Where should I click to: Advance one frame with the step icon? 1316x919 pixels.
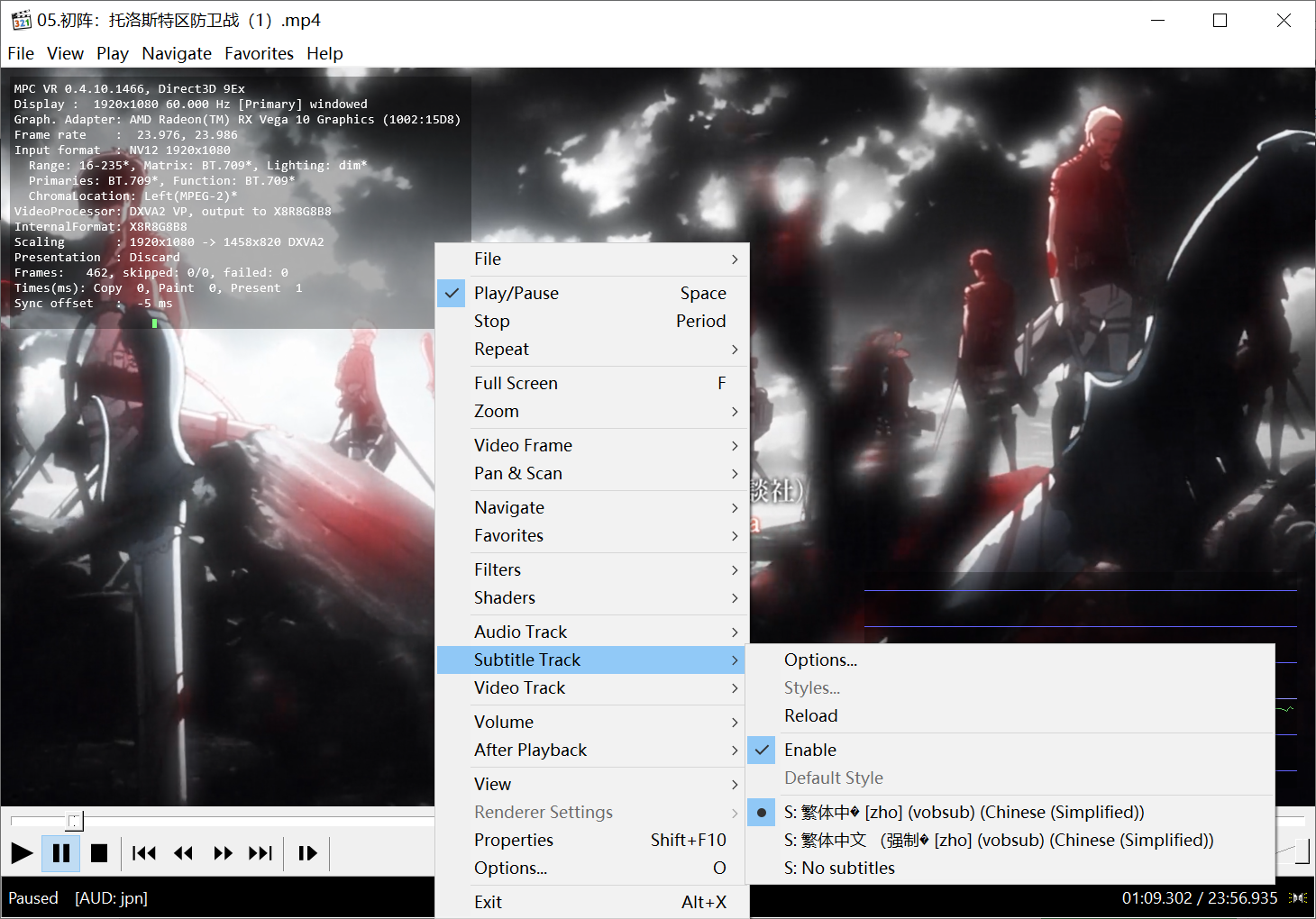[x=306, y=853]
